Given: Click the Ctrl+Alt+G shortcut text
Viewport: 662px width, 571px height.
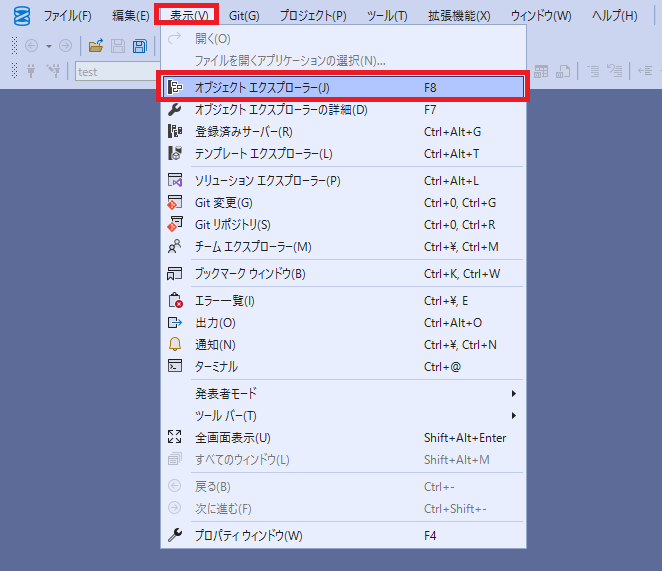Looking at the screenshot, I should (x=452, y=132).
